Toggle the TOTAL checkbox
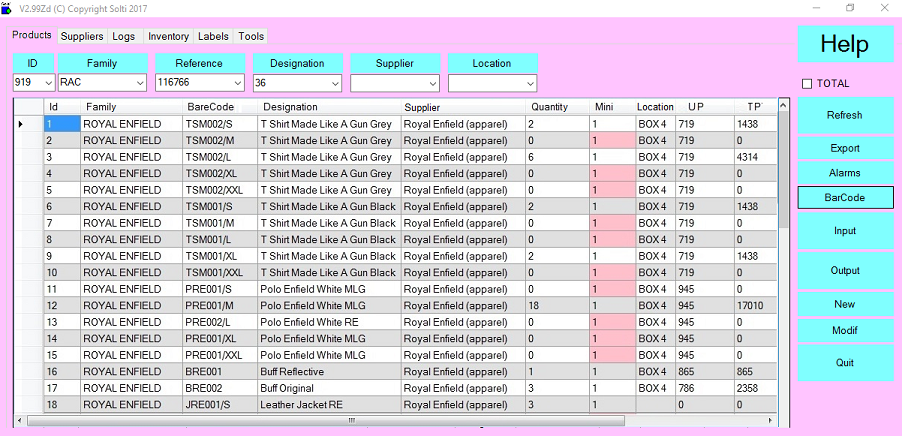Screen dimensions: 902x436 pyautogui.click(x=807, y=84)
